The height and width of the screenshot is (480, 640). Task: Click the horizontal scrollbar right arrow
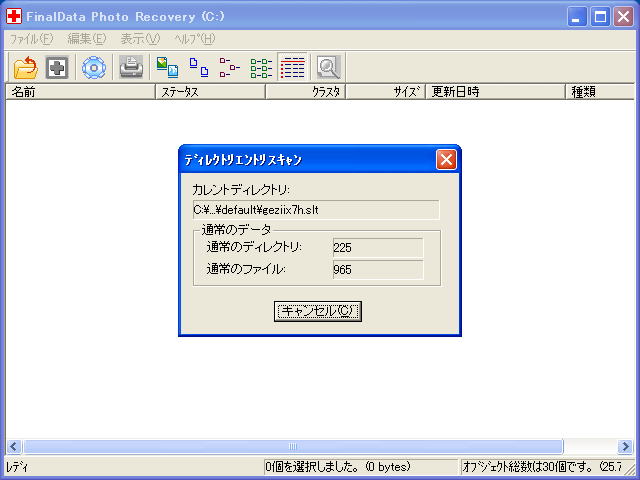pos(625,447)
